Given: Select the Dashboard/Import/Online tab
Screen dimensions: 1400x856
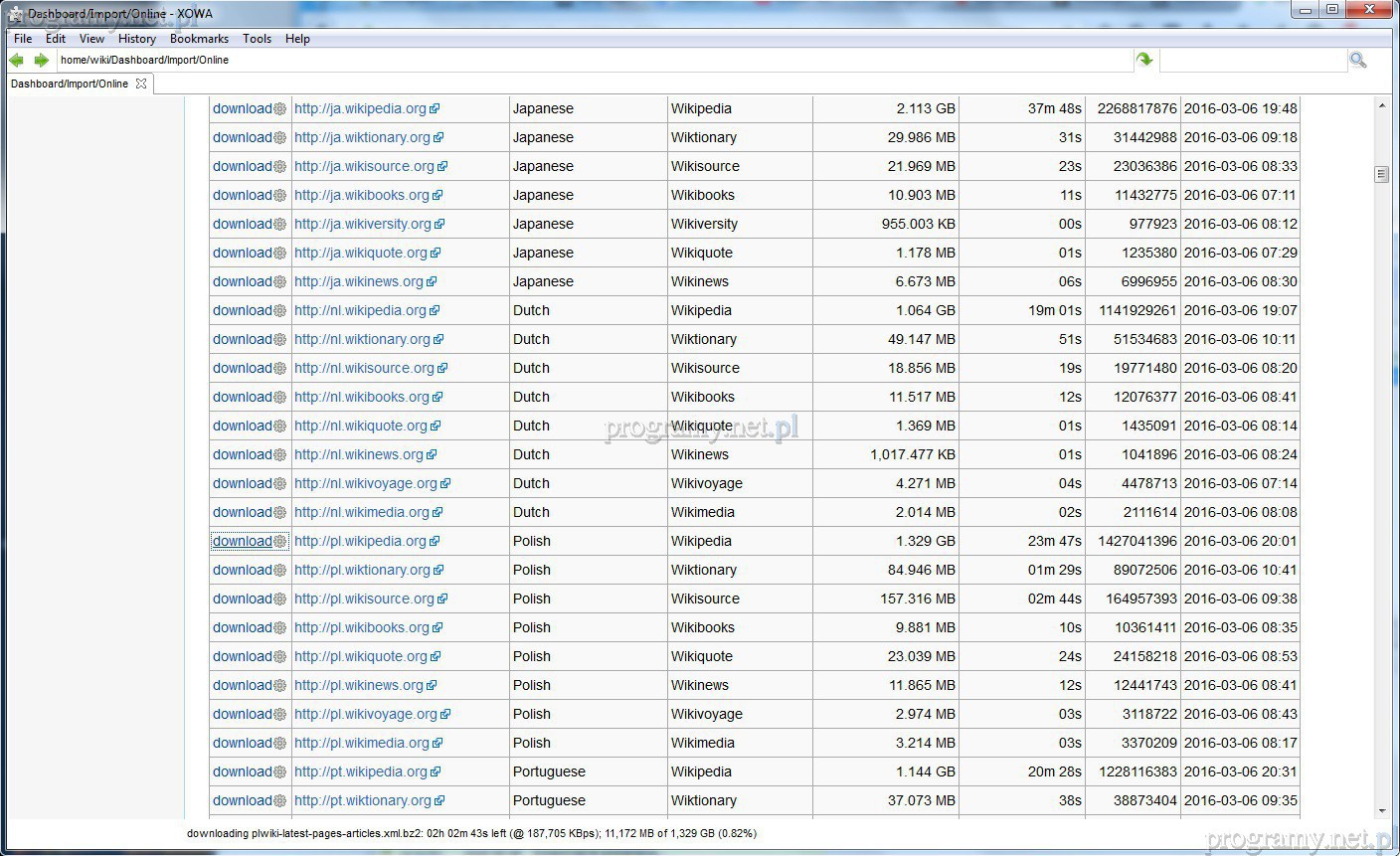Looking at the screenshot, I should tap(70, 85).
